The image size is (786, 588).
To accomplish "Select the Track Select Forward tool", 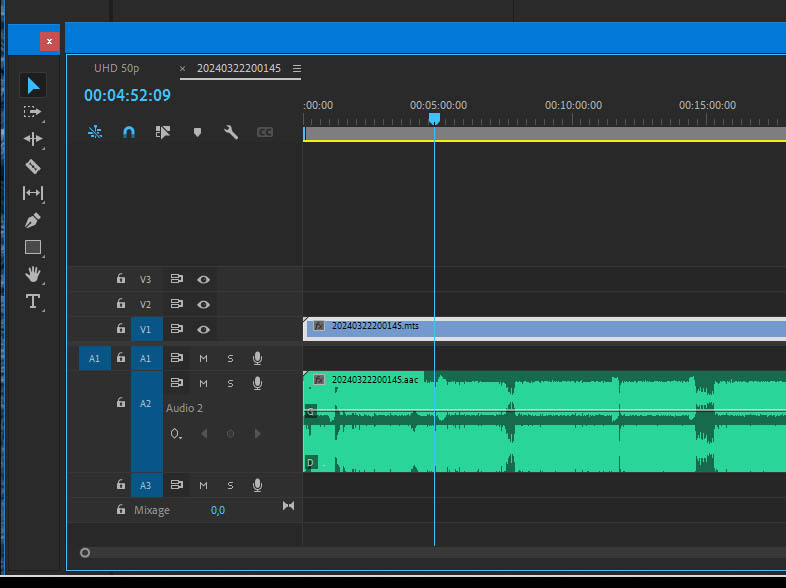I will 33,112.
